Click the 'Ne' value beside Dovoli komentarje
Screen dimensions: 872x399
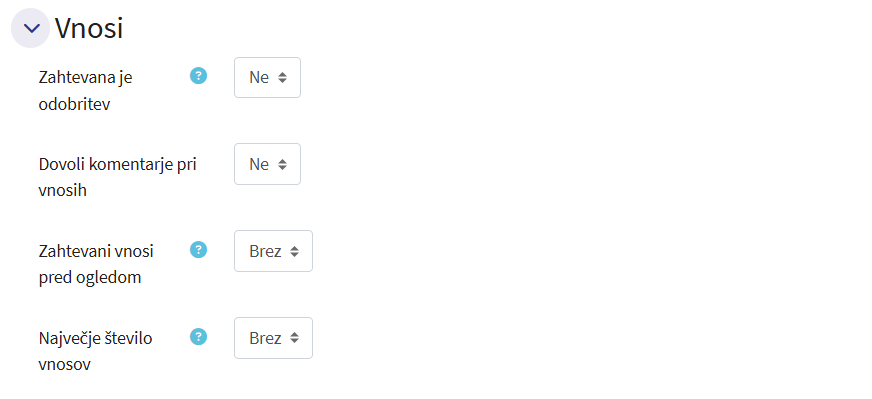coord(259,164)
